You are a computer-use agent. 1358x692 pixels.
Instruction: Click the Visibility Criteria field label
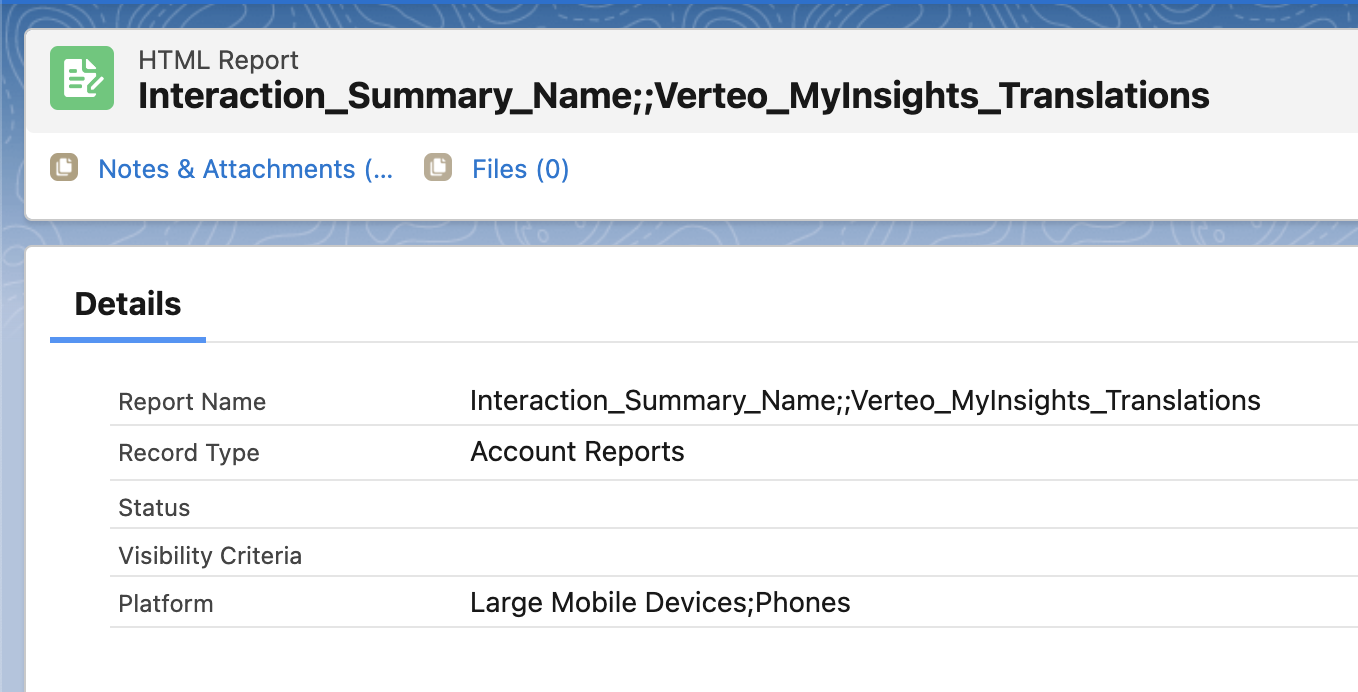210,556
